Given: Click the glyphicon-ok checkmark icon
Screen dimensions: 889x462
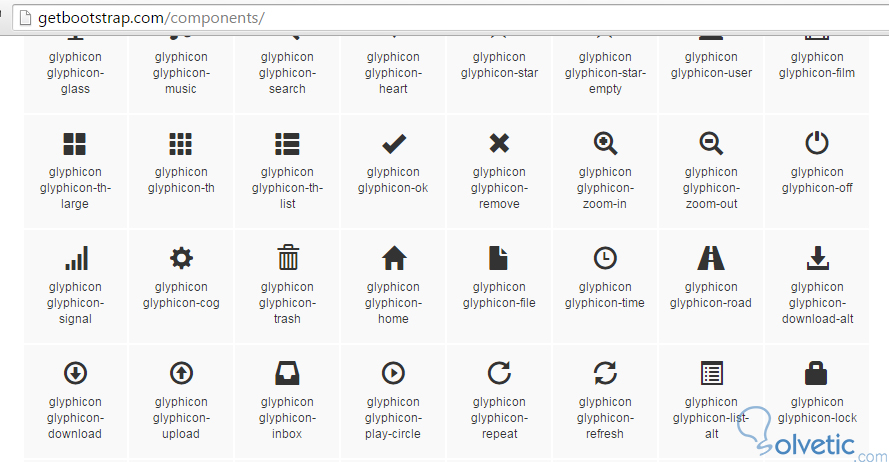Looking at the screenshot, I should pos(393,144).
